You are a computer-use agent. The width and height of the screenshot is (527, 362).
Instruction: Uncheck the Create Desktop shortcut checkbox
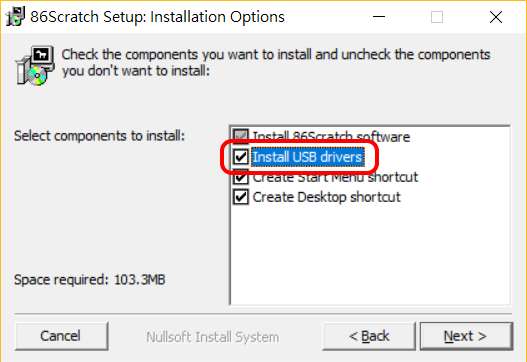pos(241,197)
